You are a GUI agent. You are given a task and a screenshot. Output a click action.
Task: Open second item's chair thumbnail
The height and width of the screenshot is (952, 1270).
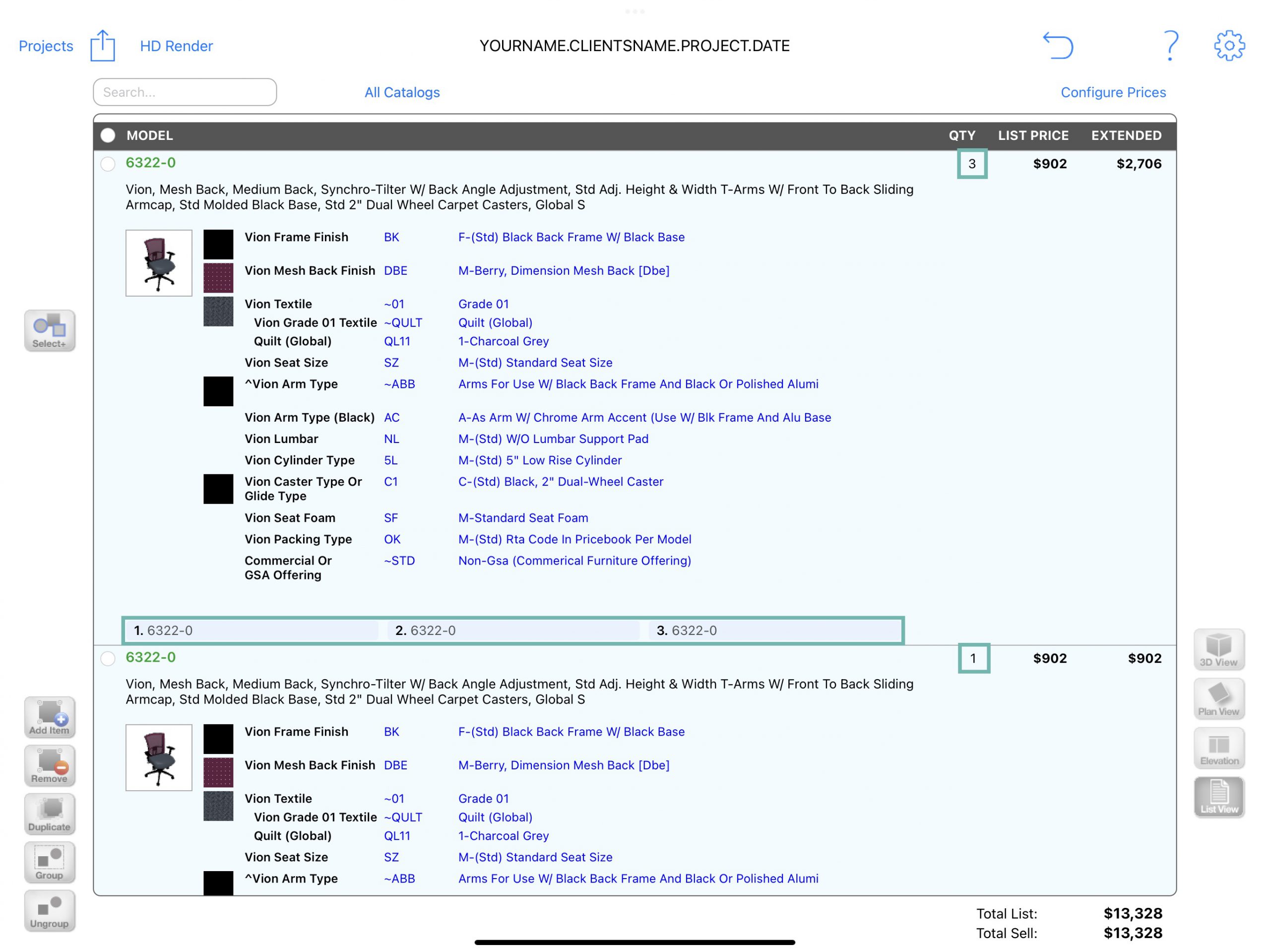[x=159, y=758]
